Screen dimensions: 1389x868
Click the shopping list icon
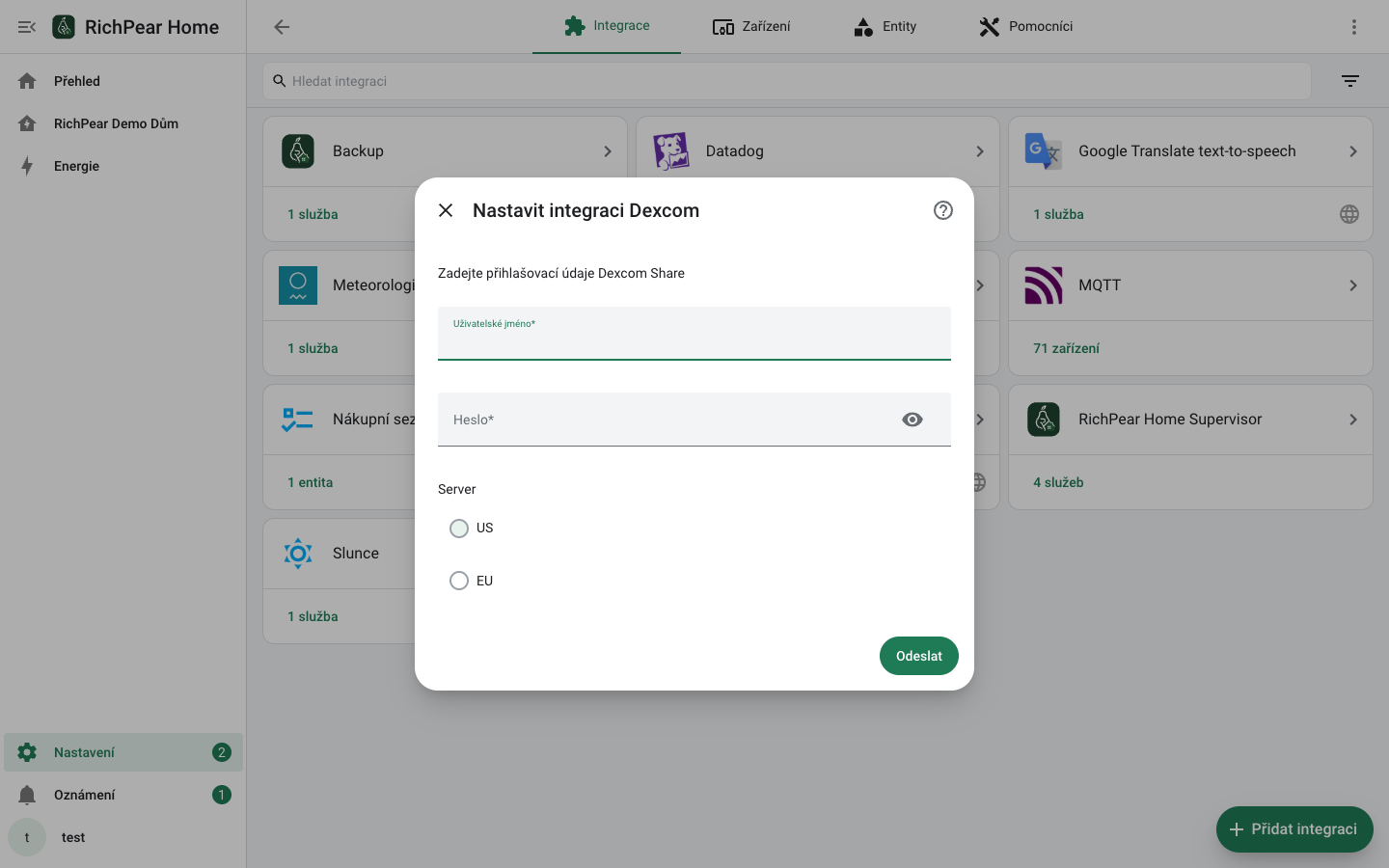pyautogui.click(x=298, y=420)
